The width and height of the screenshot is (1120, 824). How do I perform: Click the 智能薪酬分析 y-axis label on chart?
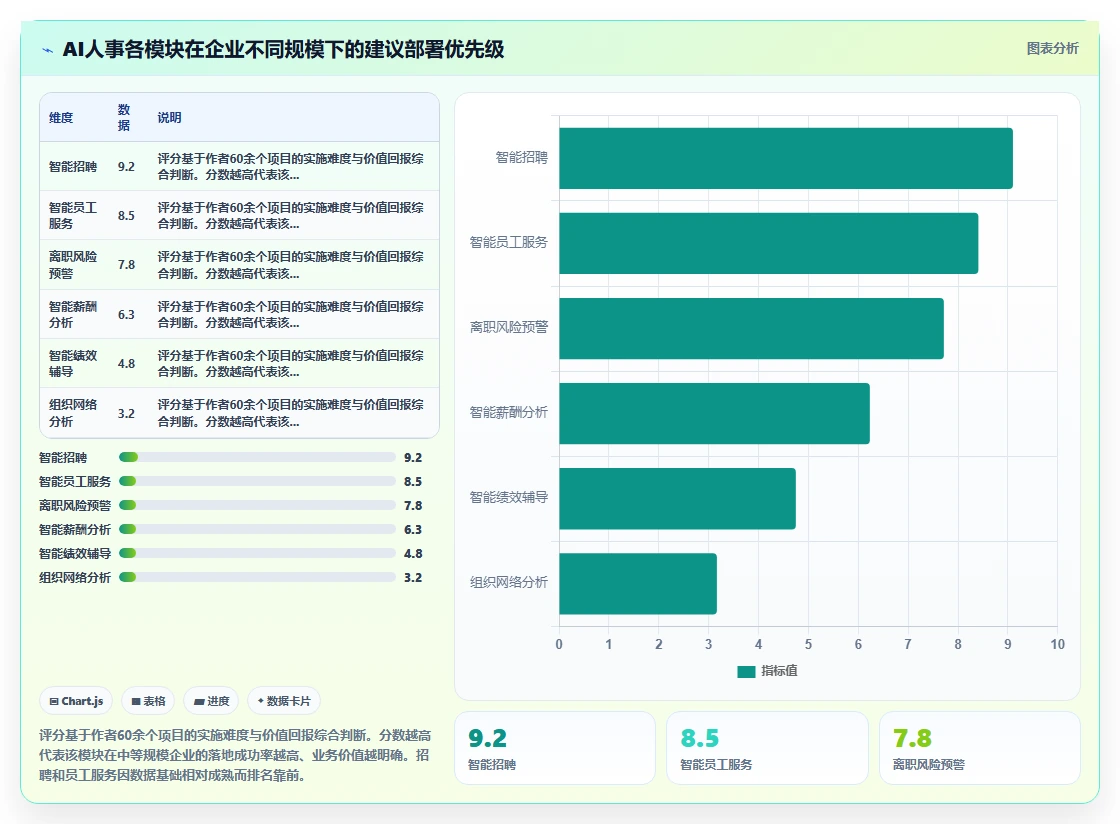pyautogui.click(x=509, y=412)
